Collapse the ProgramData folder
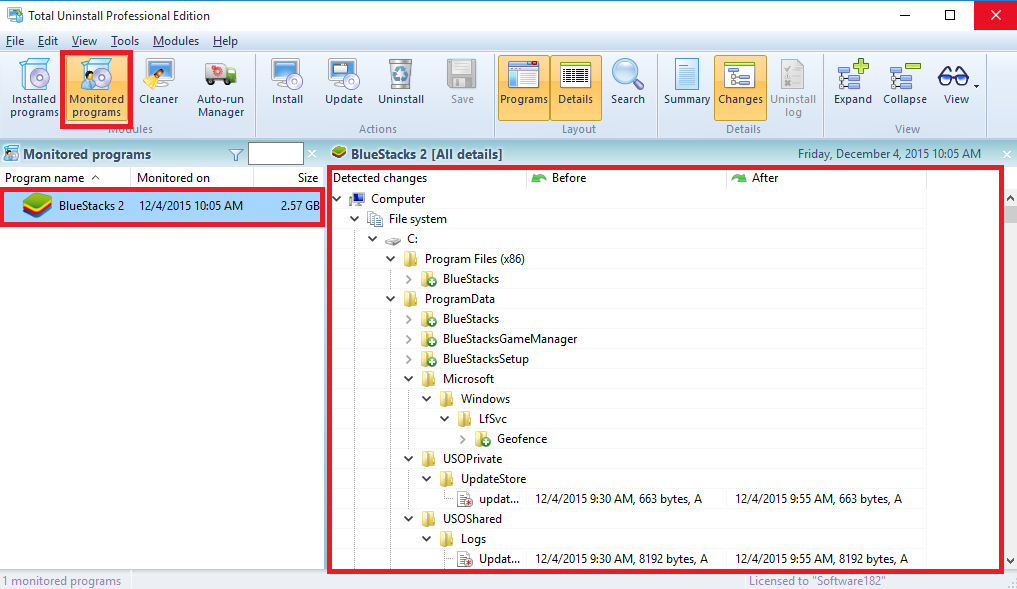The image size is (1017, 589). tap(390, 299)
